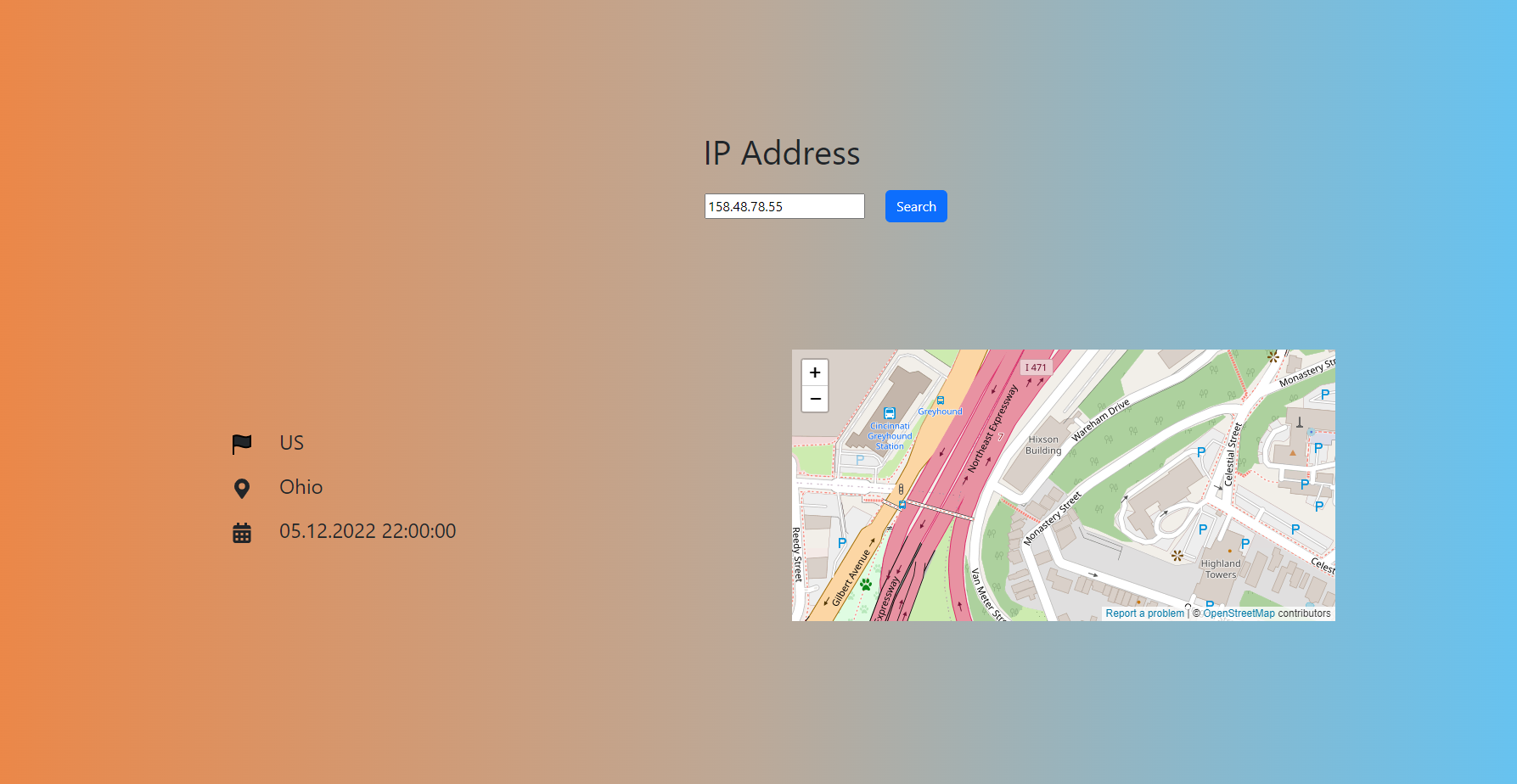Click the calendar icon next to the date

point(242,532)
